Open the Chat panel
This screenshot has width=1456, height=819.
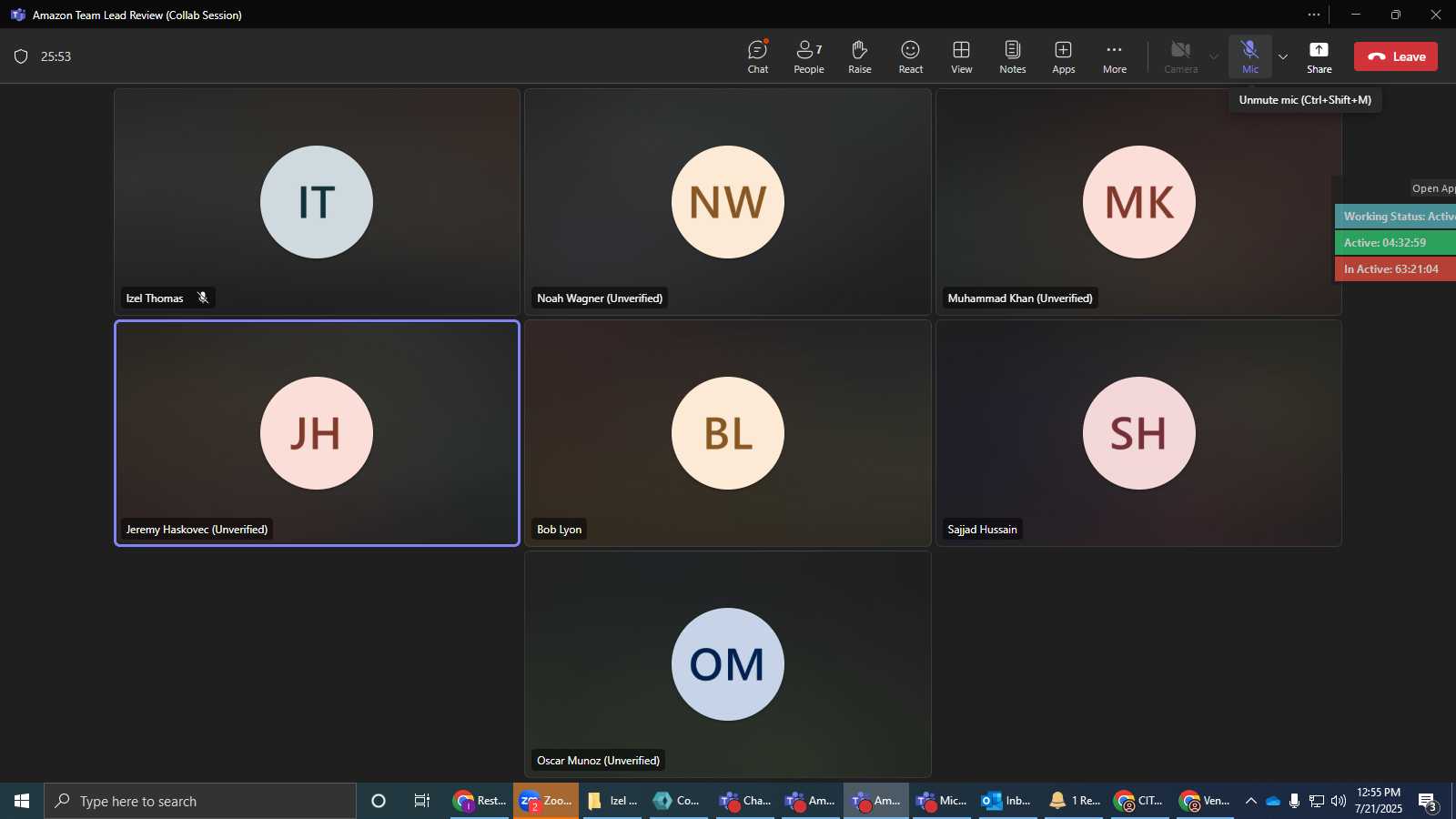point(758,56)
